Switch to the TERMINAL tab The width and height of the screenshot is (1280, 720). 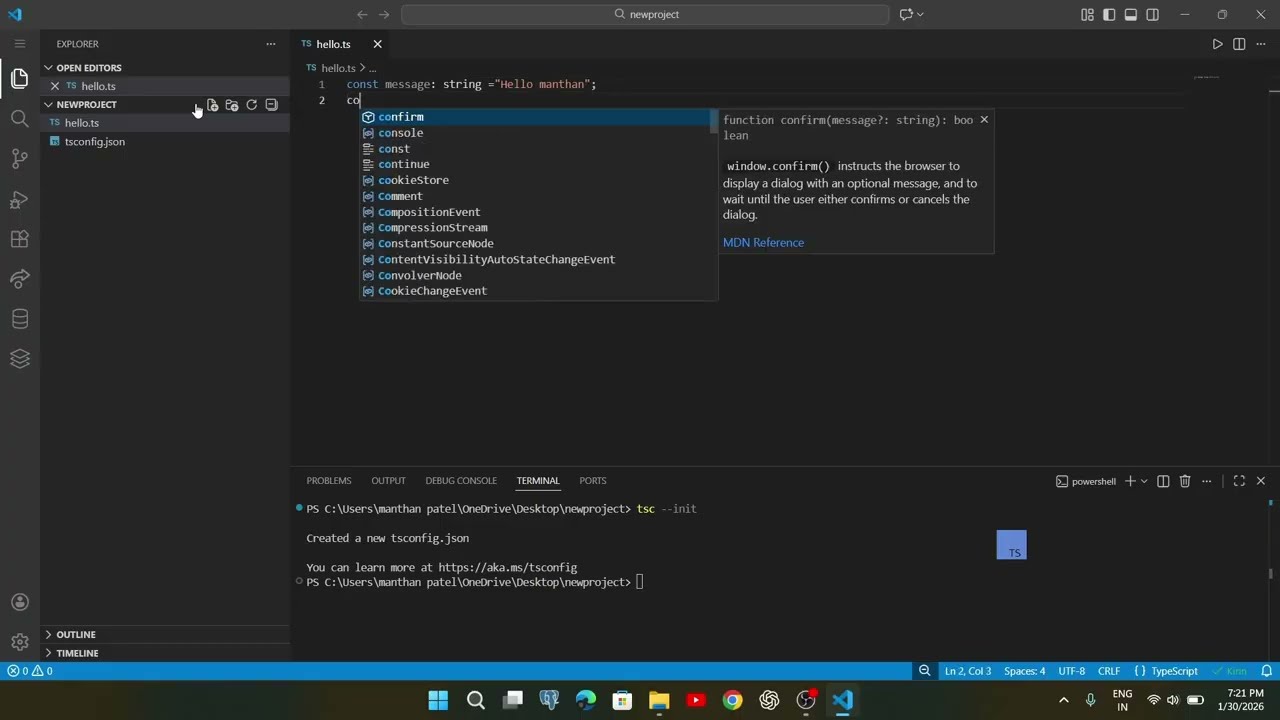tap(538, 481)
